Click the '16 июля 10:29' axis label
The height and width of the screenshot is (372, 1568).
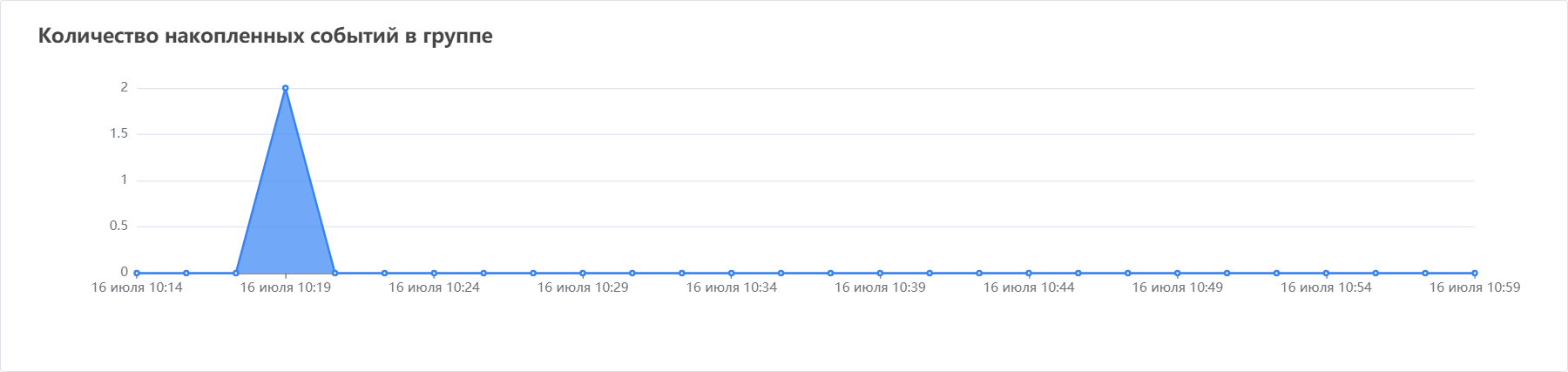(x=583, y=287)
